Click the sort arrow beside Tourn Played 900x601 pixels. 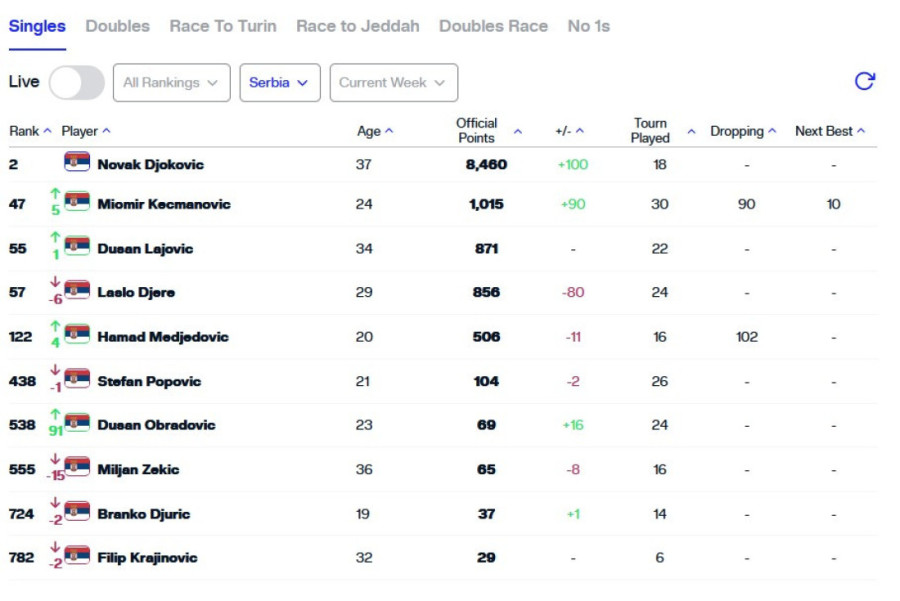pyautogui.click(x=691, y=131)
